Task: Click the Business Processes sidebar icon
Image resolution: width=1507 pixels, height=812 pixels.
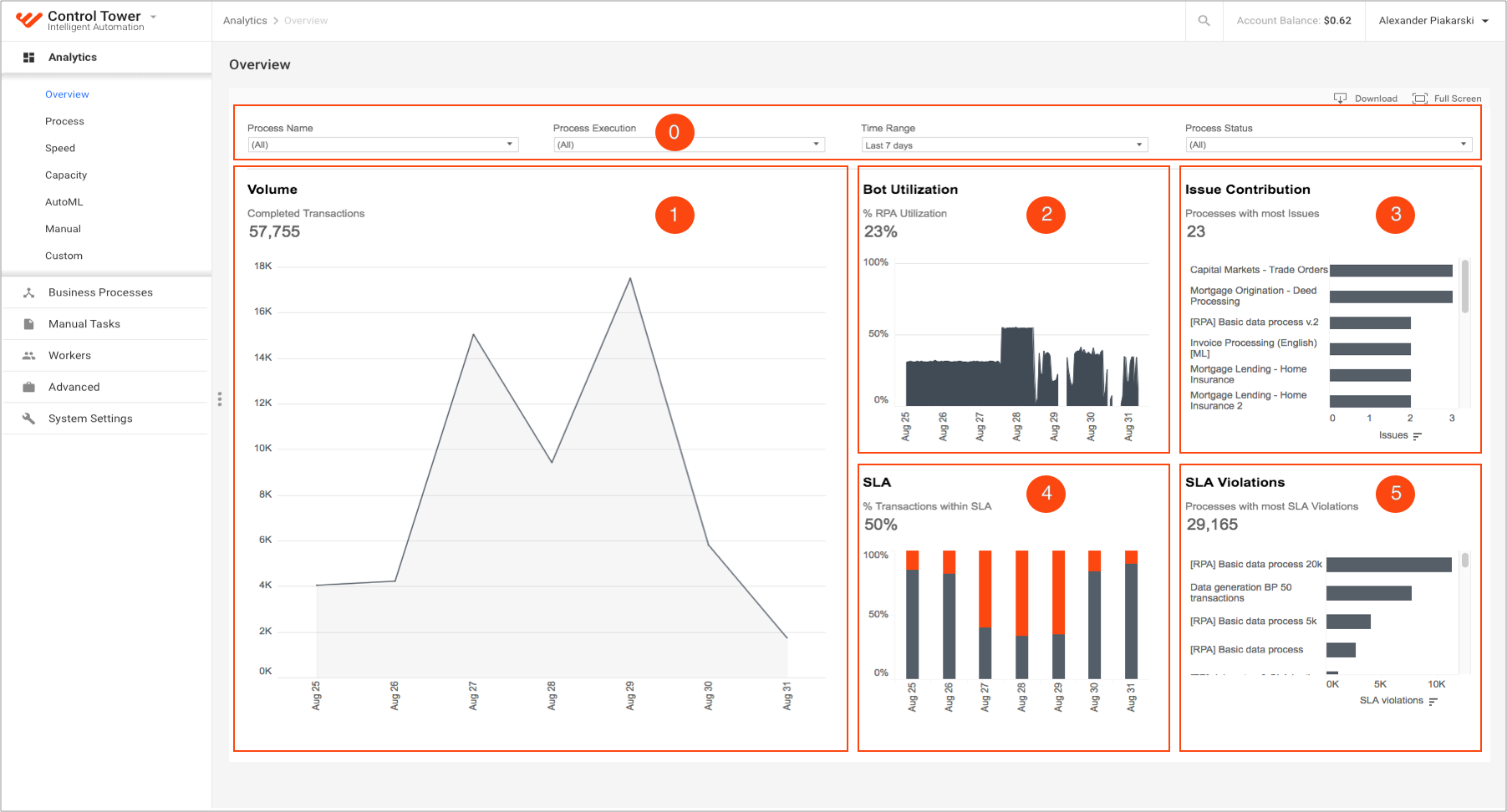Action: tap(28, 292)
